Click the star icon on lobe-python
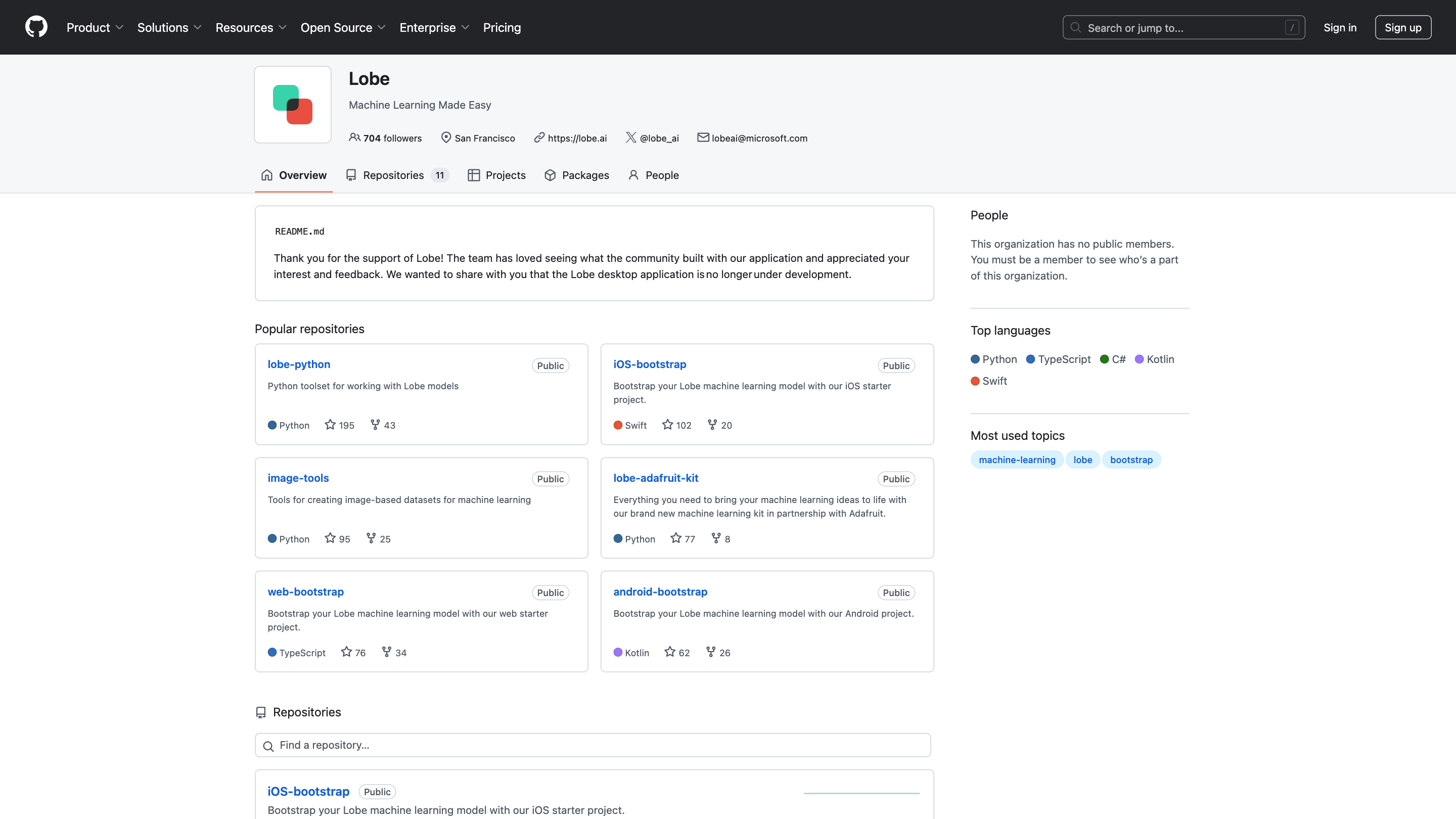The image size is (1456, 819). [330, 425]
